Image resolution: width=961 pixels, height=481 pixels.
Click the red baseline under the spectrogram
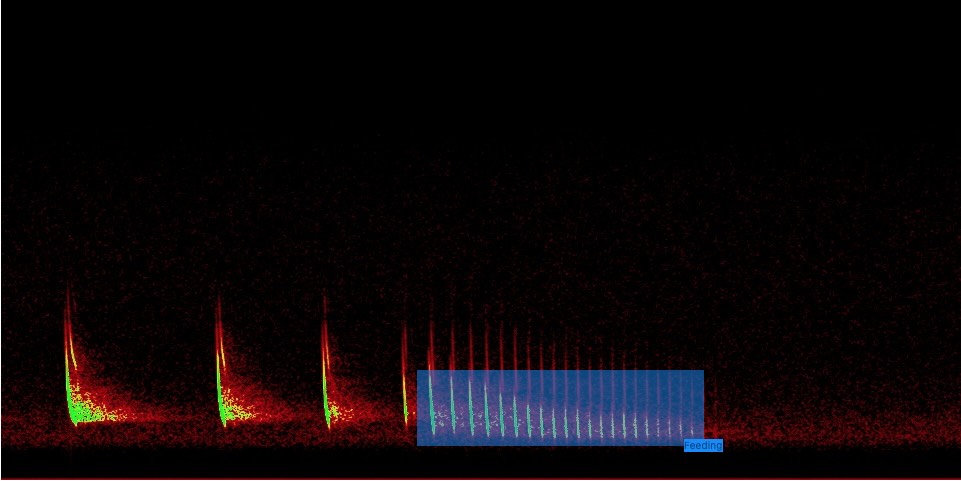[480, 478]
